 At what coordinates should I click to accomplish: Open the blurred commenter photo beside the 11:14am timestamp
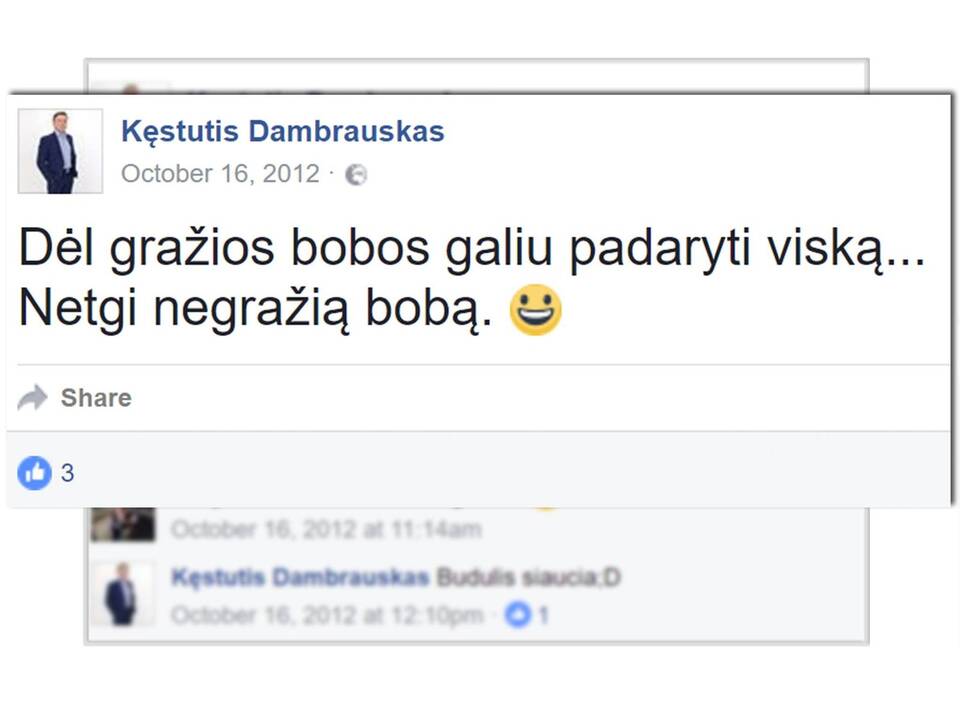coord(122,525)
